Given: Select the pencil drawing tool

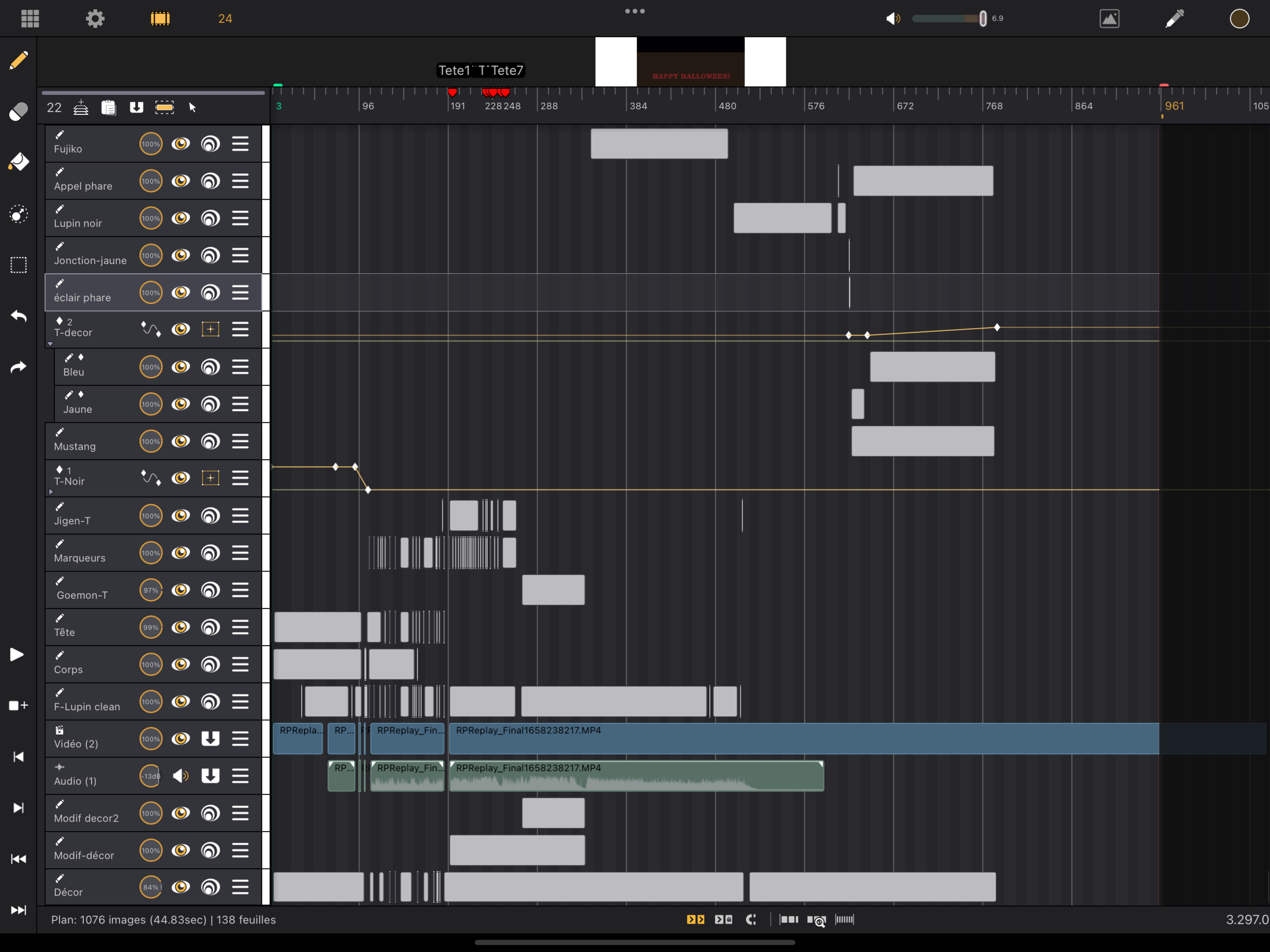Looking at the screenshot, I should pos(18,60).
